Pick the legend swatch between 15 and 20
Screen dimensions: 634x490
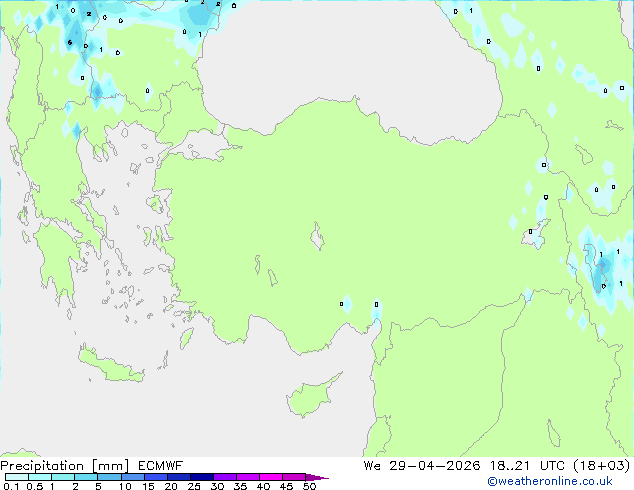(x=155, y=477)
